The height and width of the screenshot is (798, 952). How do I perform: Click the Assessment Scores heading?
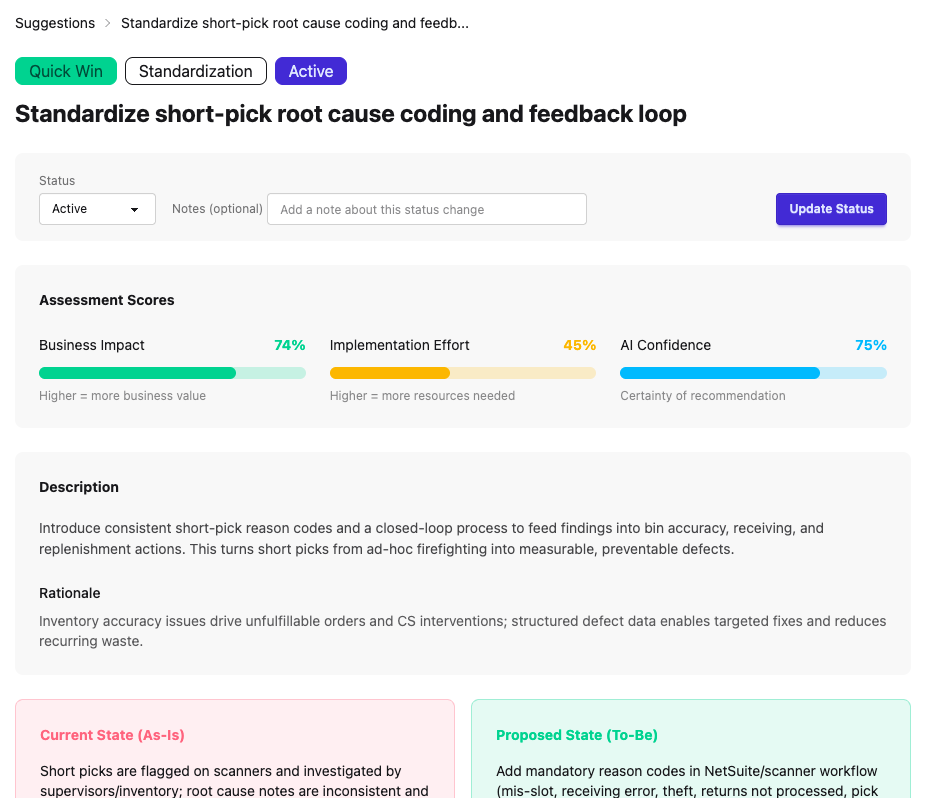106,300
